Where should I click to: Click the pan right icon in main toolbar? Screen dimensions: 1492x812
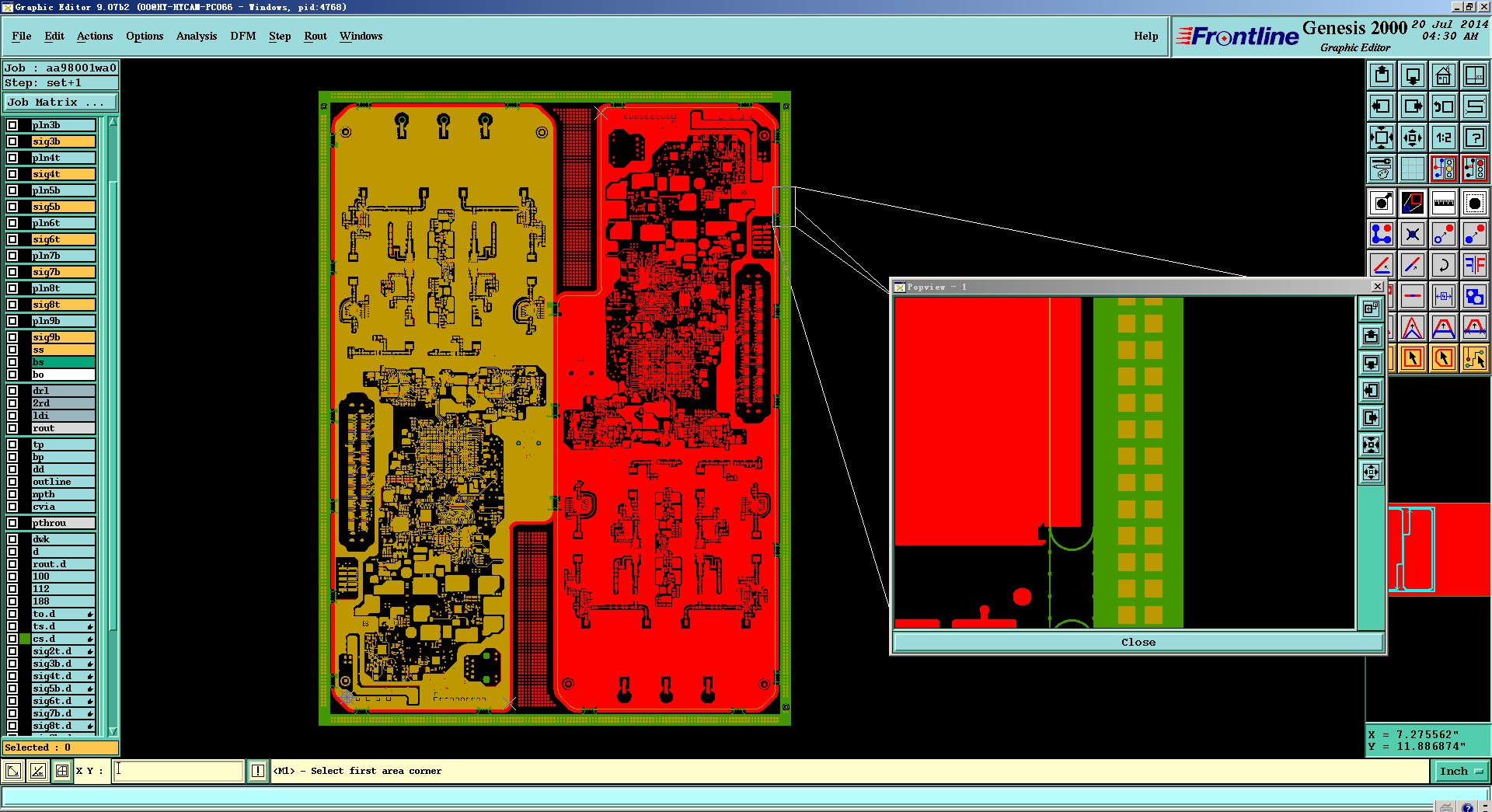click(1413, 106)
